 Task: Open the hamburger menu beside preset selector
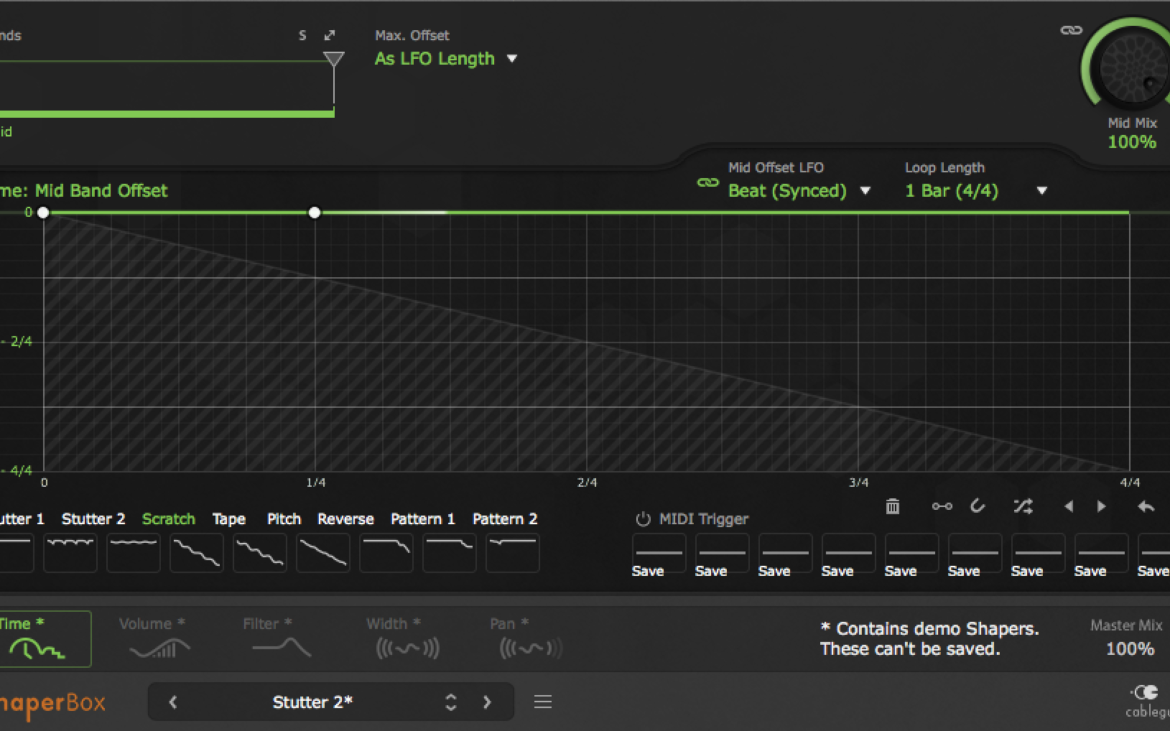click(543, 702)
